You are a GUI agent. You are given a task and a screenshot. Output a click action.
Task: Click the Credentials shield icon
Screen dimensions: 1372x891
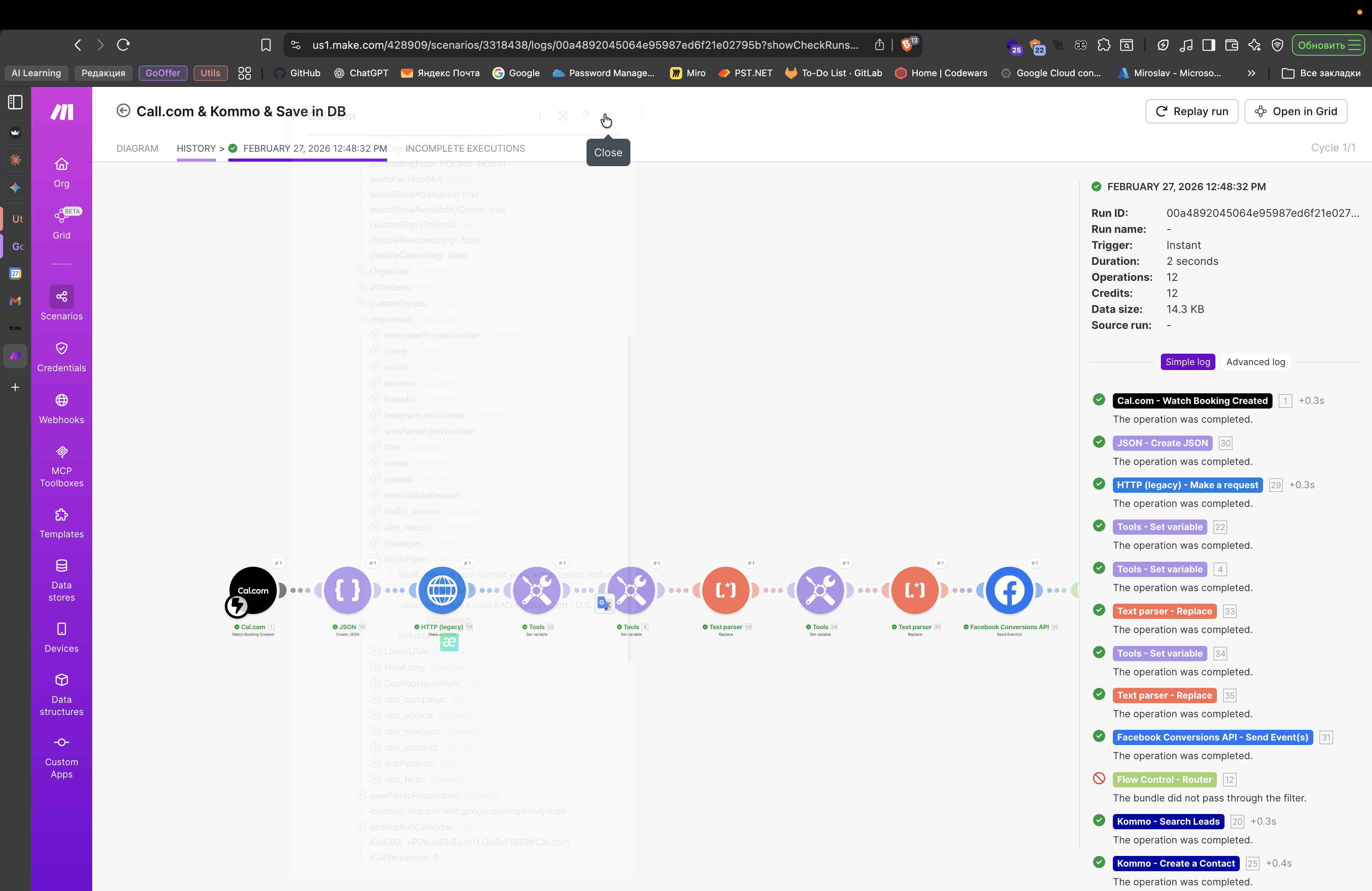tap(62, 349)
